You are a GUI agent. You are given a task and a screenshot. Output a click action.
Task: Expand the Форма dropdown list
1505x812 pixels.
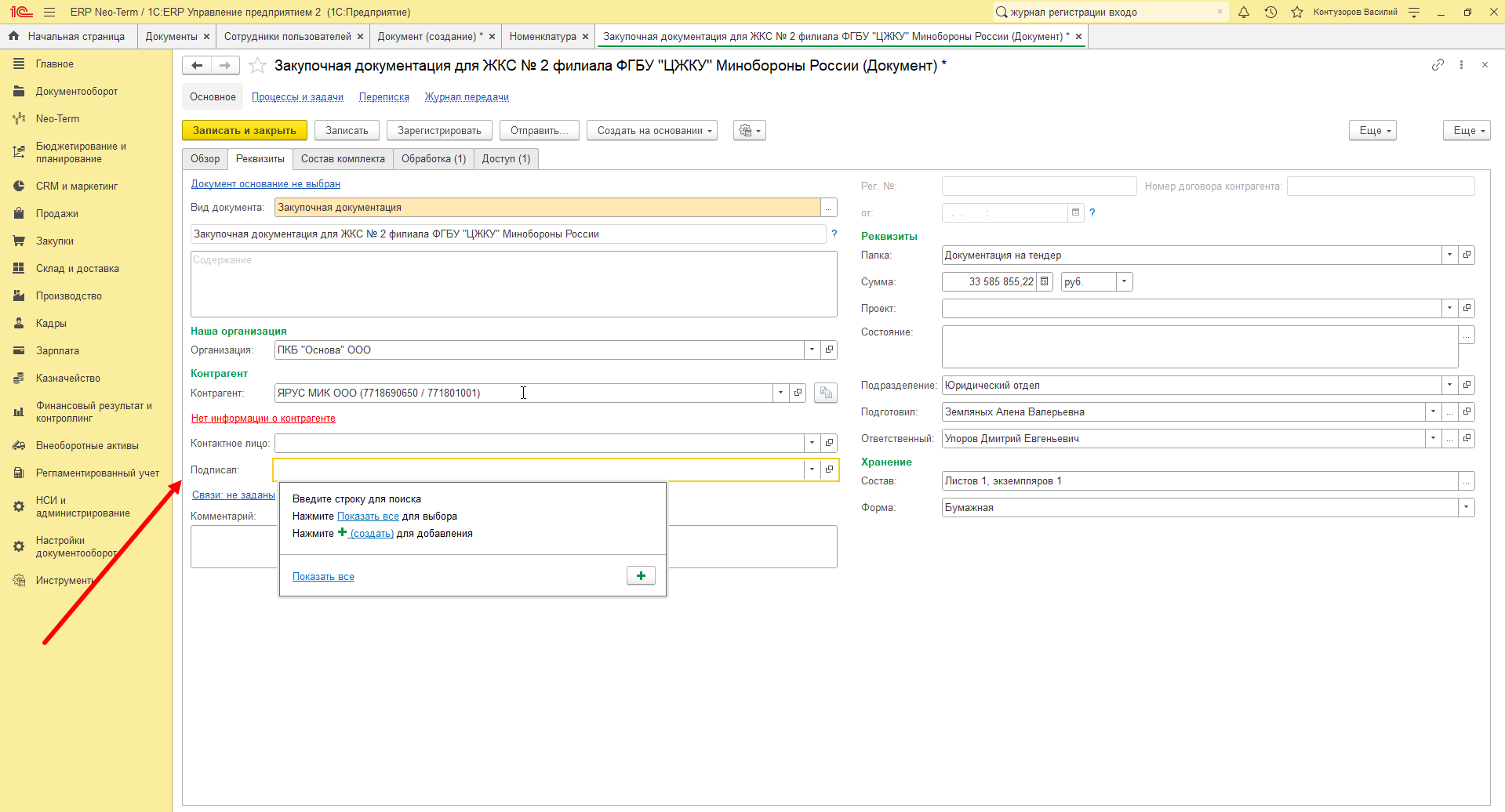tap(1466, 507)
